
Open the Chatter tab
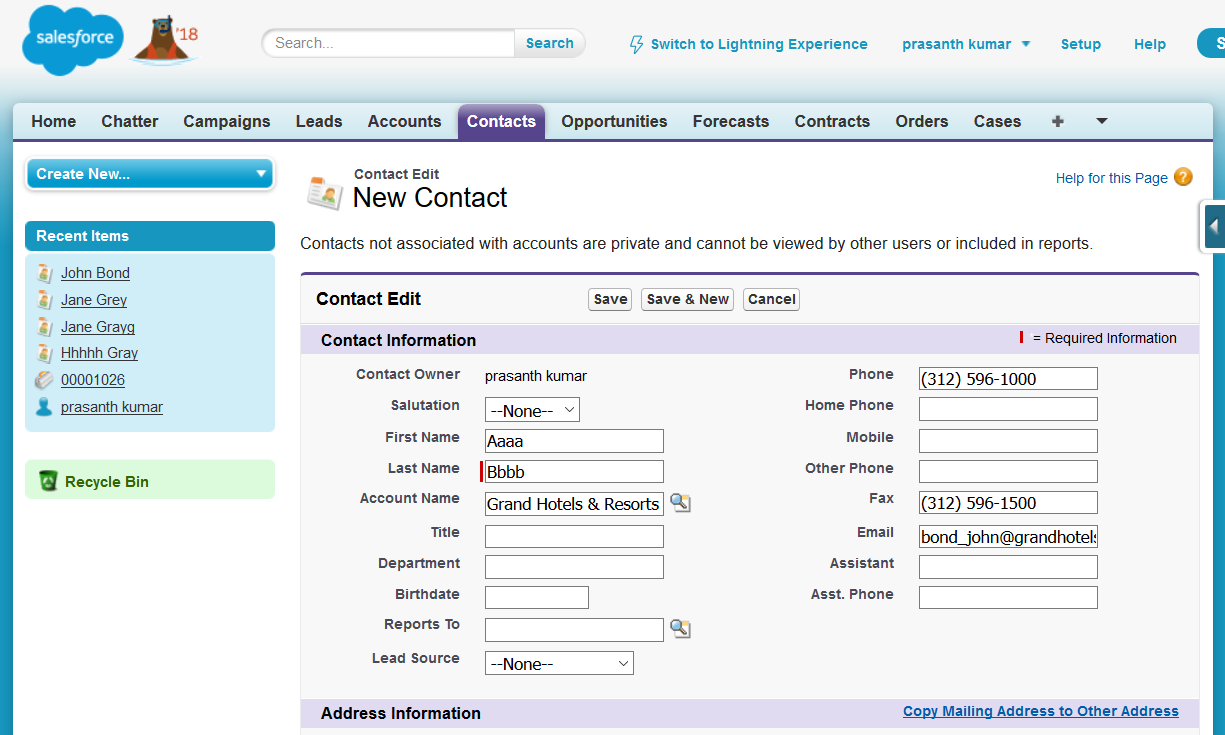pyautogui.click(x=130, y=121)
